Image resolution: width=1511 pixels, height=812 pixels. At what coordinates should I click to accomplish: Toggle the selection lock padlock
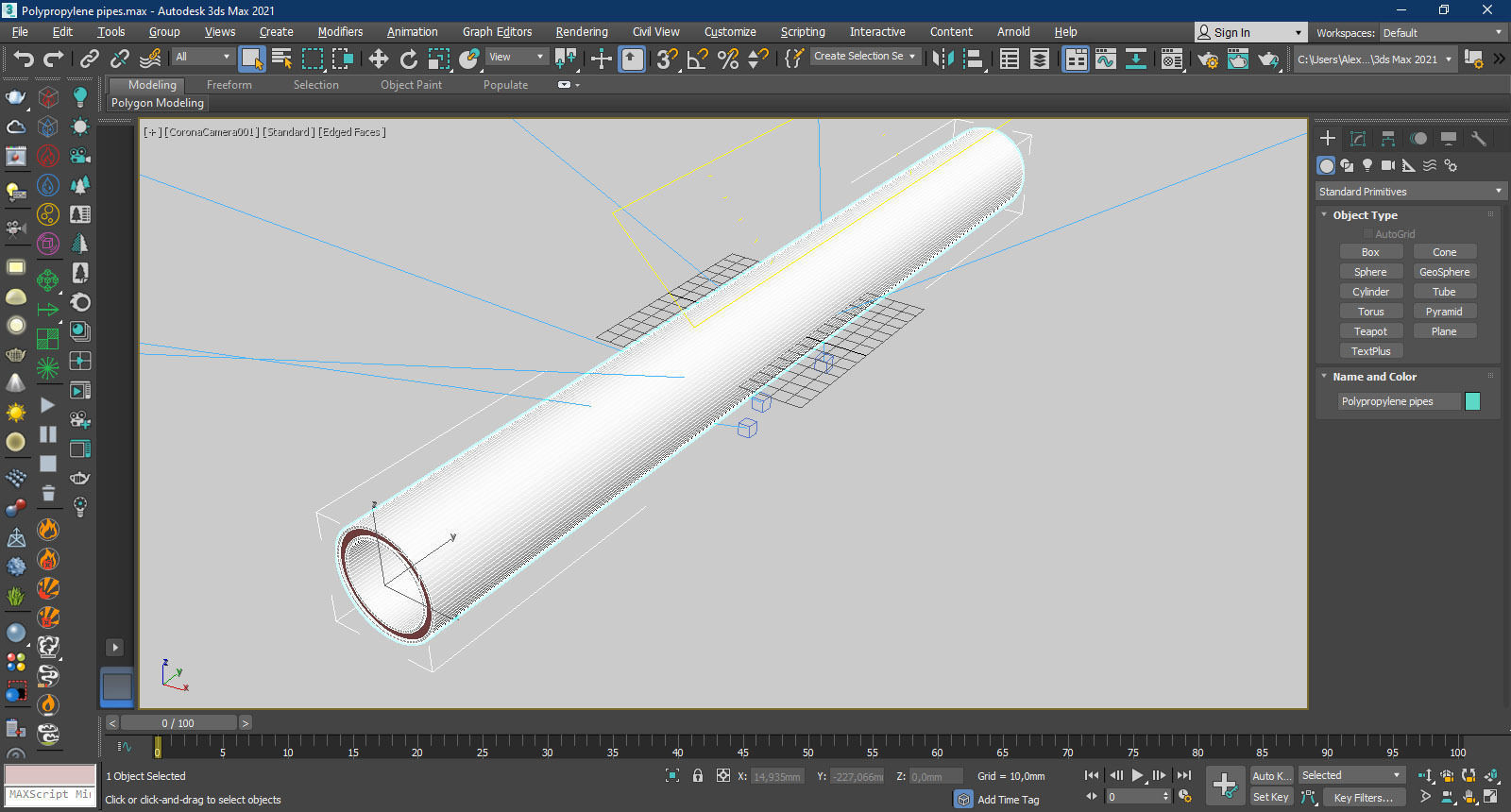pyautogui.click(x=698, y=775)
